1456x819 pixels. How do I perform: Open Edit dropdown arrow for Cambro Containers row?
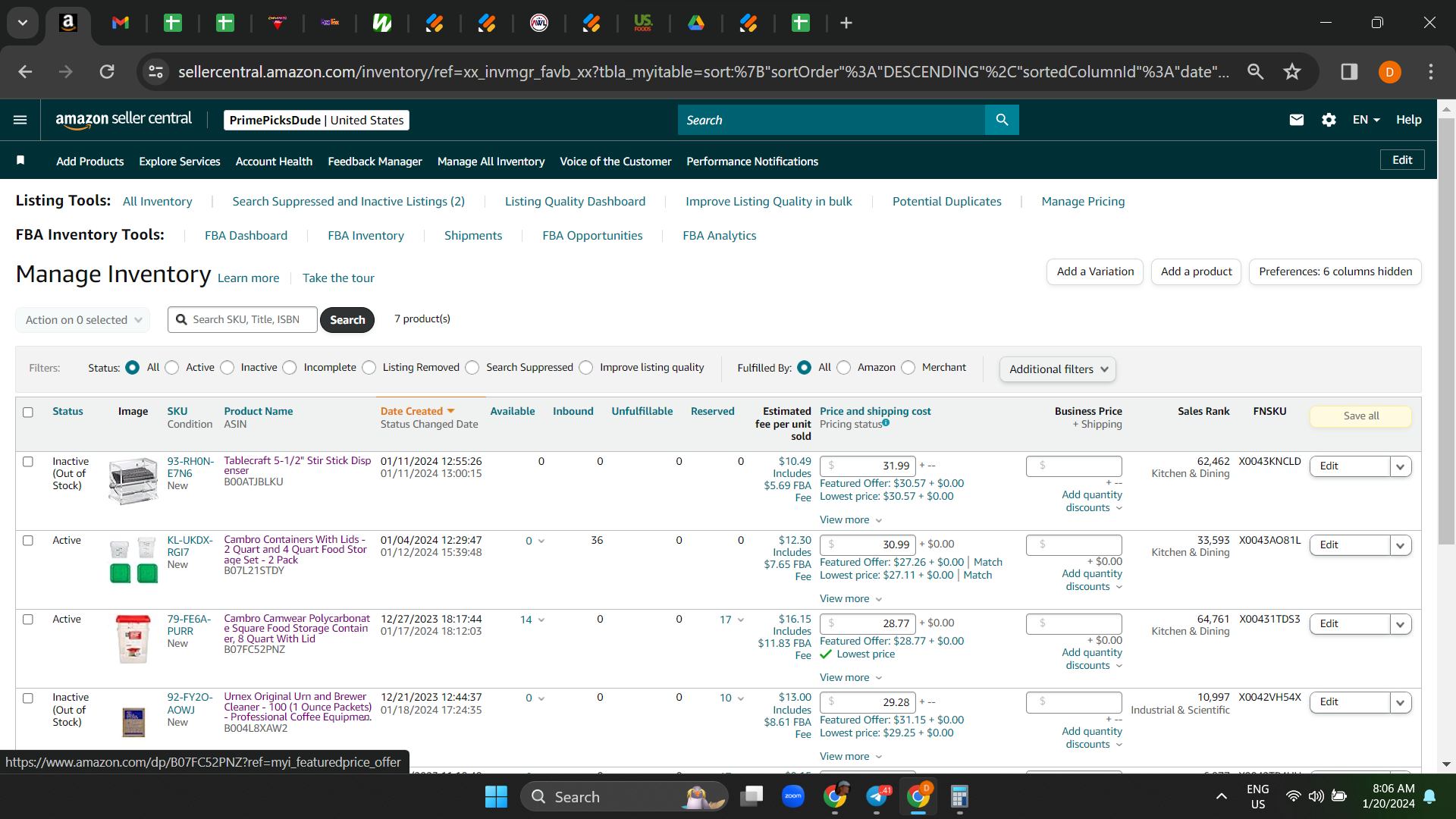tap(1401, 545)
